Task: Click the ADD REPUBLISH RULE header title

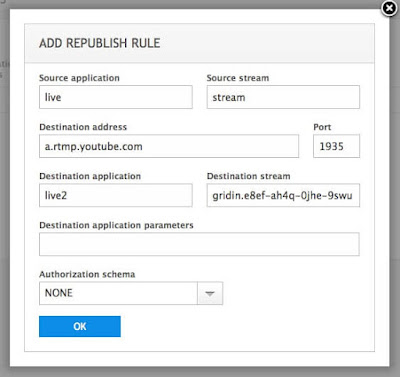Action: pyautogui.click(x=100, y=43)
